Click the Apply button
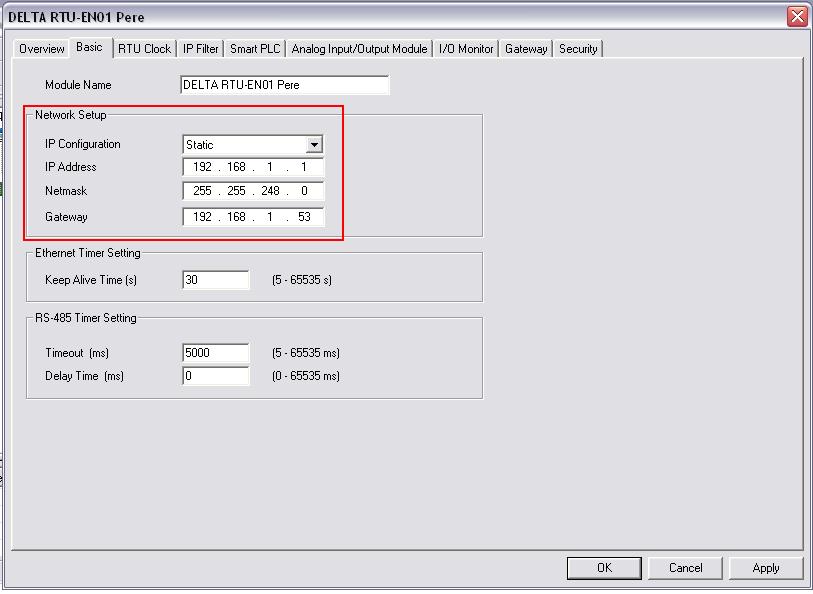Screen dimensions: 813x594 (x=765, y=568)
